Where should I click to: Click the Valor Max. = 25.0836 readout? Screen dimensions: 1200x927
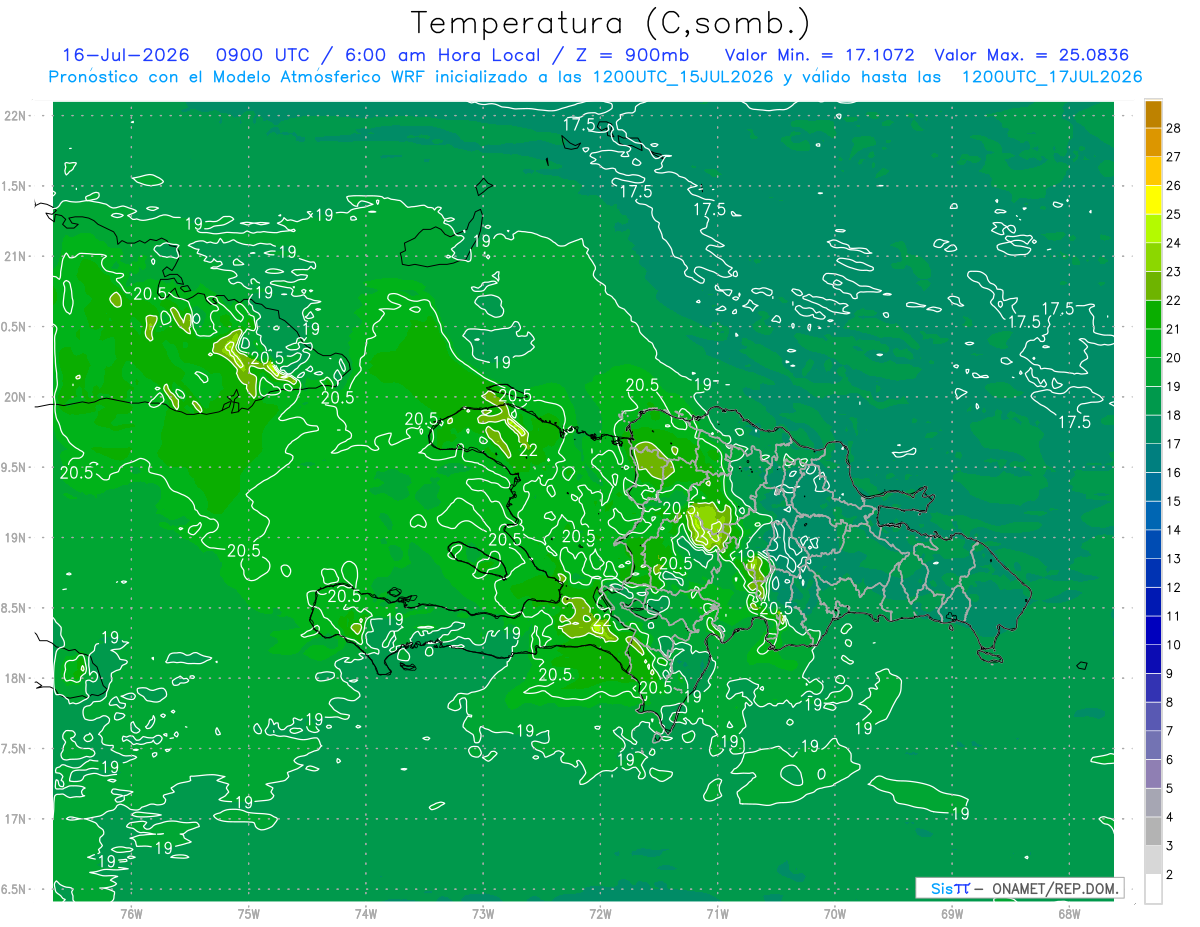click(x=1032, y=55)
